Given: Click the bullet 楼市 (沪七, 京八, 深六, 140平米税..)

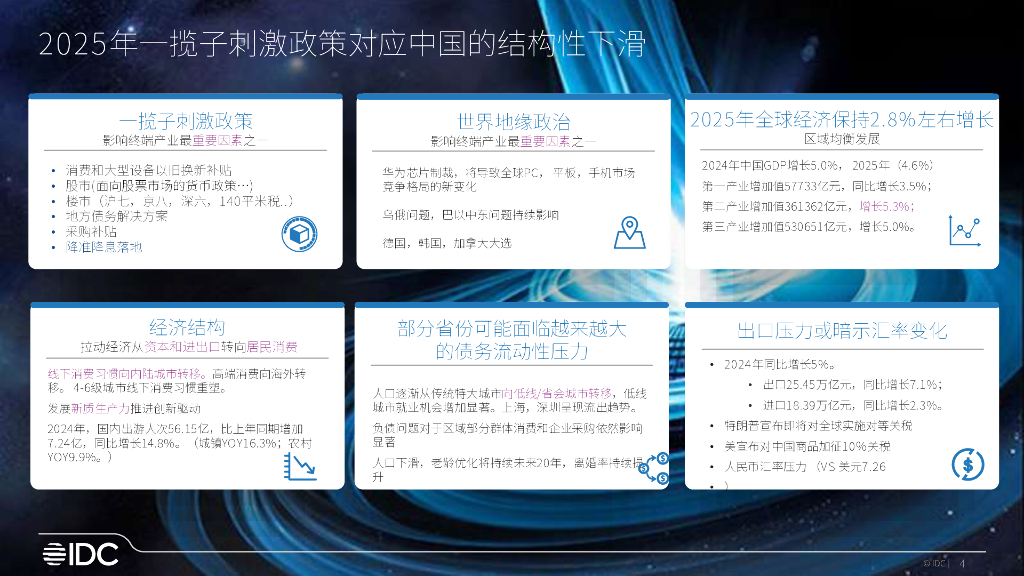Looking at the screenshot, I should 179,201.
